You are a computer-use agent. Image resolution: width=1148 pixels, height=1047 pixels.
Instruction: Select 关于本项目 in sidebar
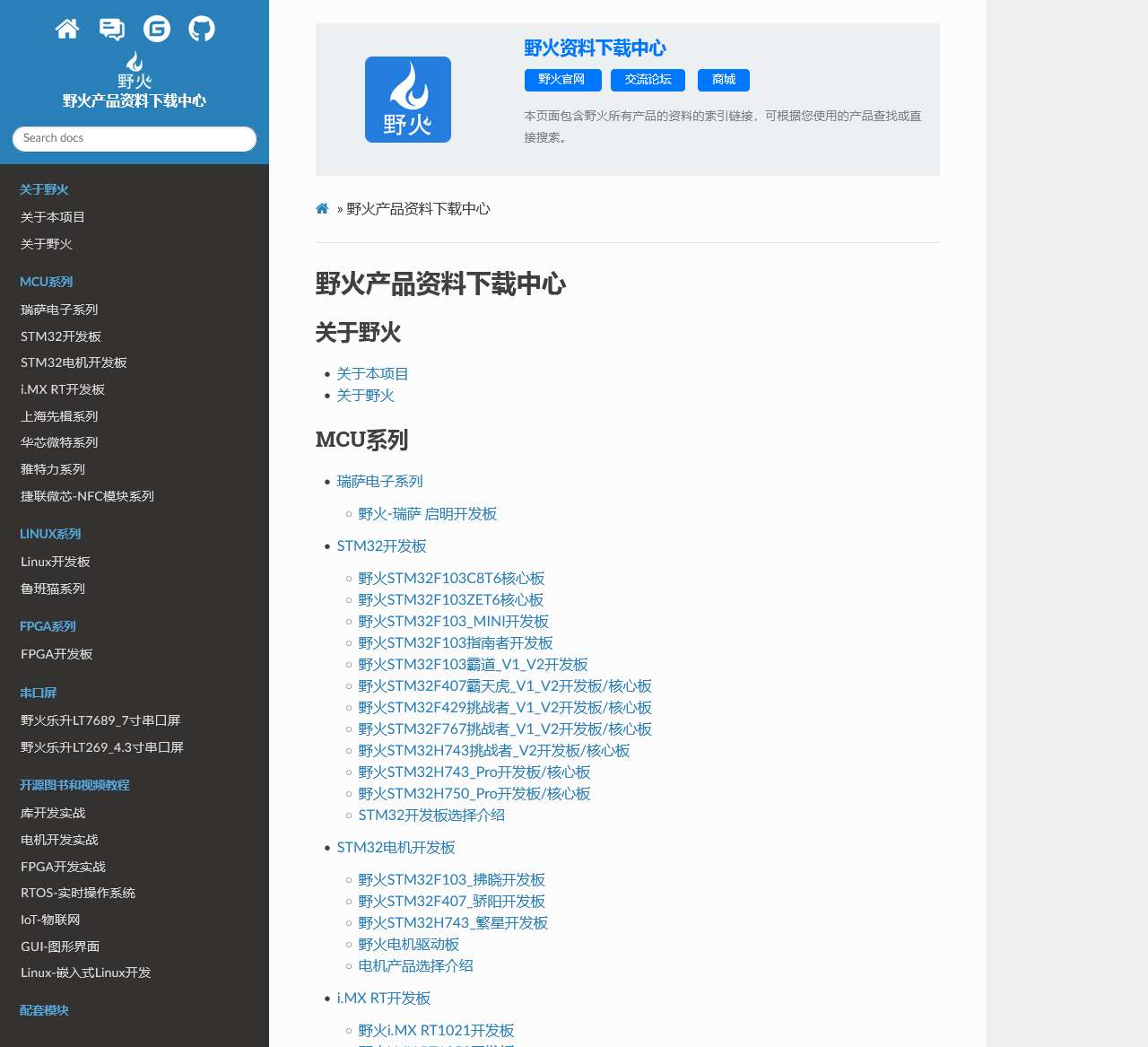coord(53,217)
